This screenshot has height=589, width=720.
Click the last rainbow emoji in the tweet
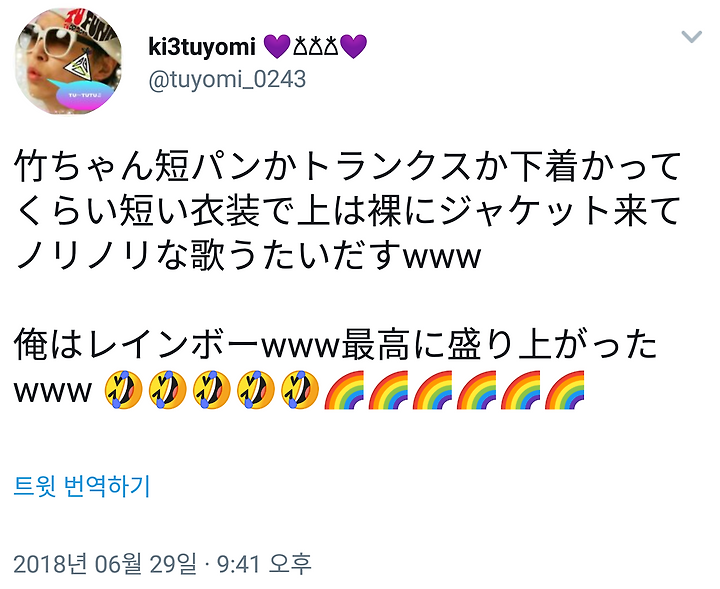pyautogui.click(x=564, y=390)
